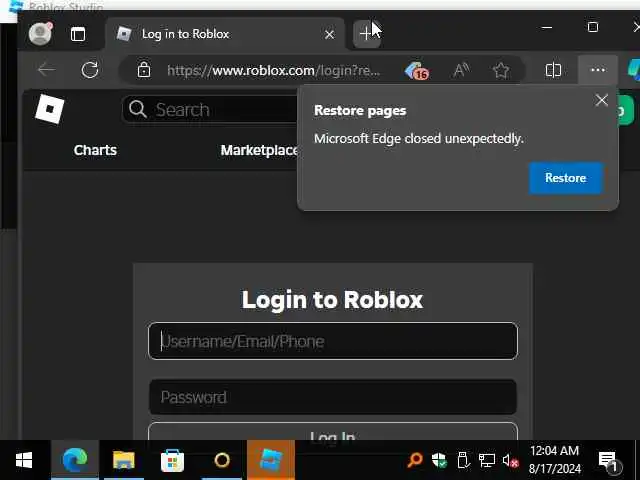Image resolution: width=640 pixels, height=480 pixels.
Task: Click the magnifier in Roblox search
Action: pos(138,109)
